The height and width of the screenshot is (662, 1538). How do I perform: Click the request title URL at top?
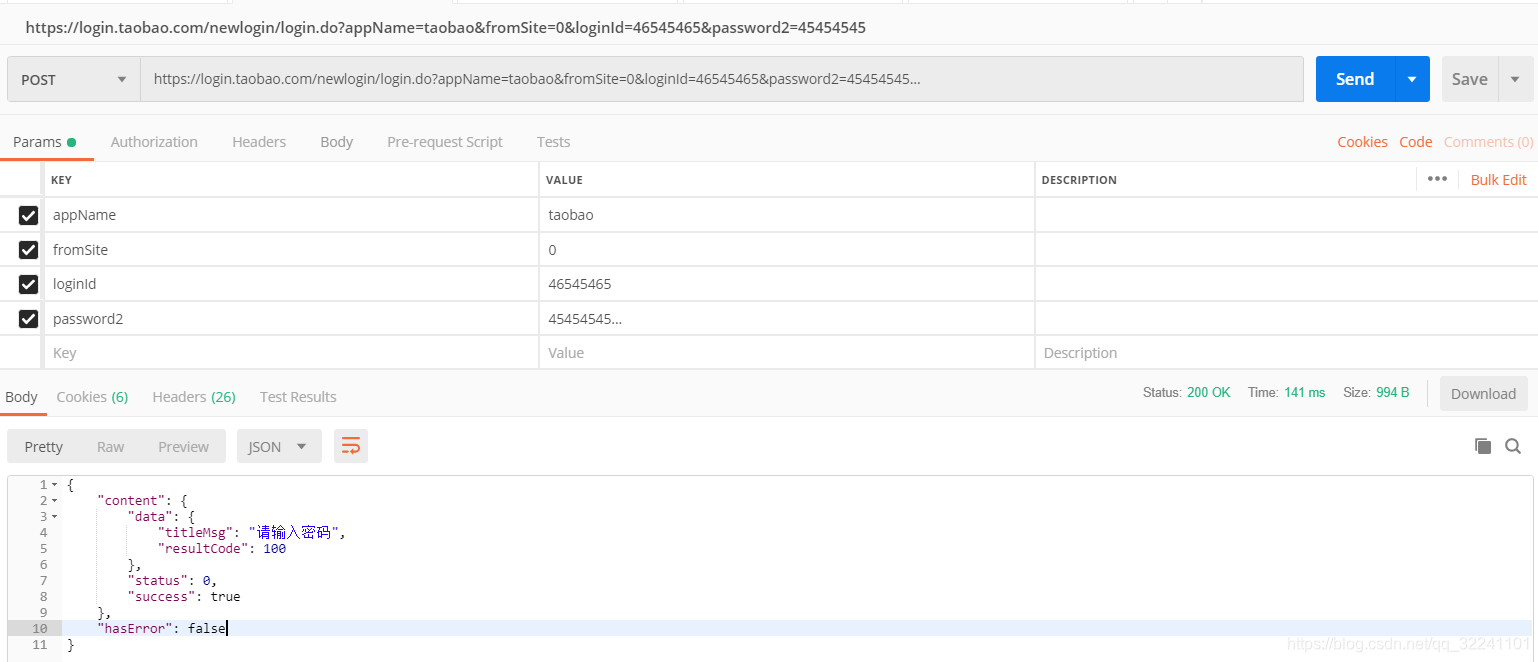tap(446, 28)
